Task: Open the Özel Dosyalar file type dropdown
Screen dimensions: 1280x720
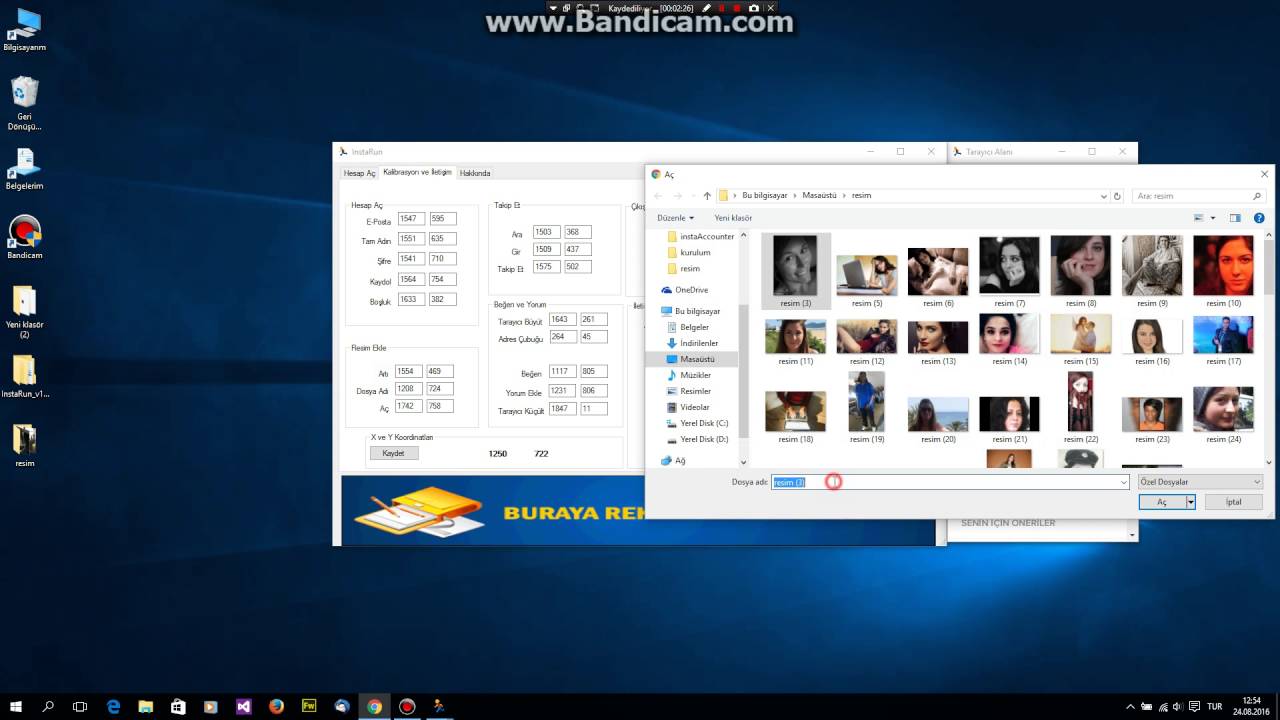Action: (x=1200, y=482)
